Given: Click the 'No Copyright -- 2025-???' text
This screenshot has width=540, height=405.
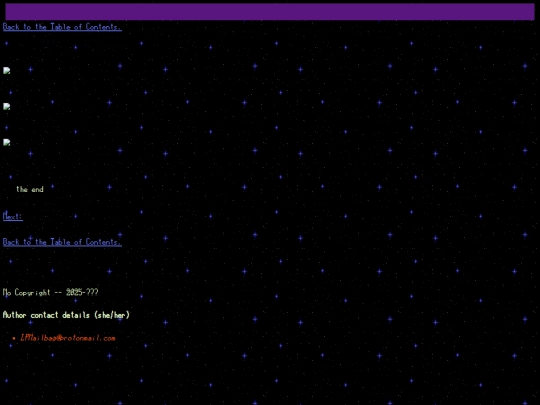Looking at the screenshot, I should tap(51, 292).
